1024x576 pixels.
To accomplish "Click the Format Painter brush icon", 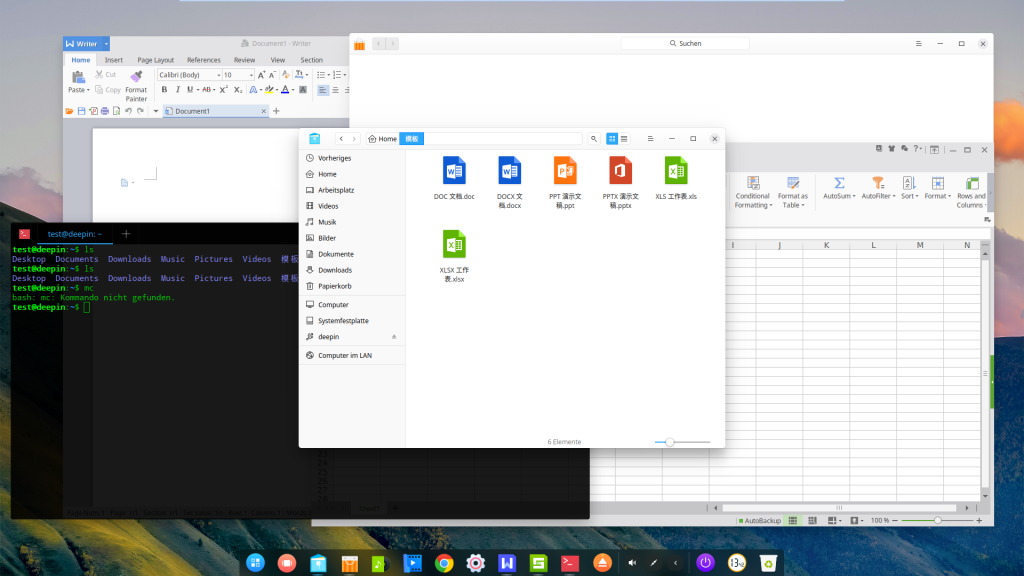I will [x=136, y=77].
